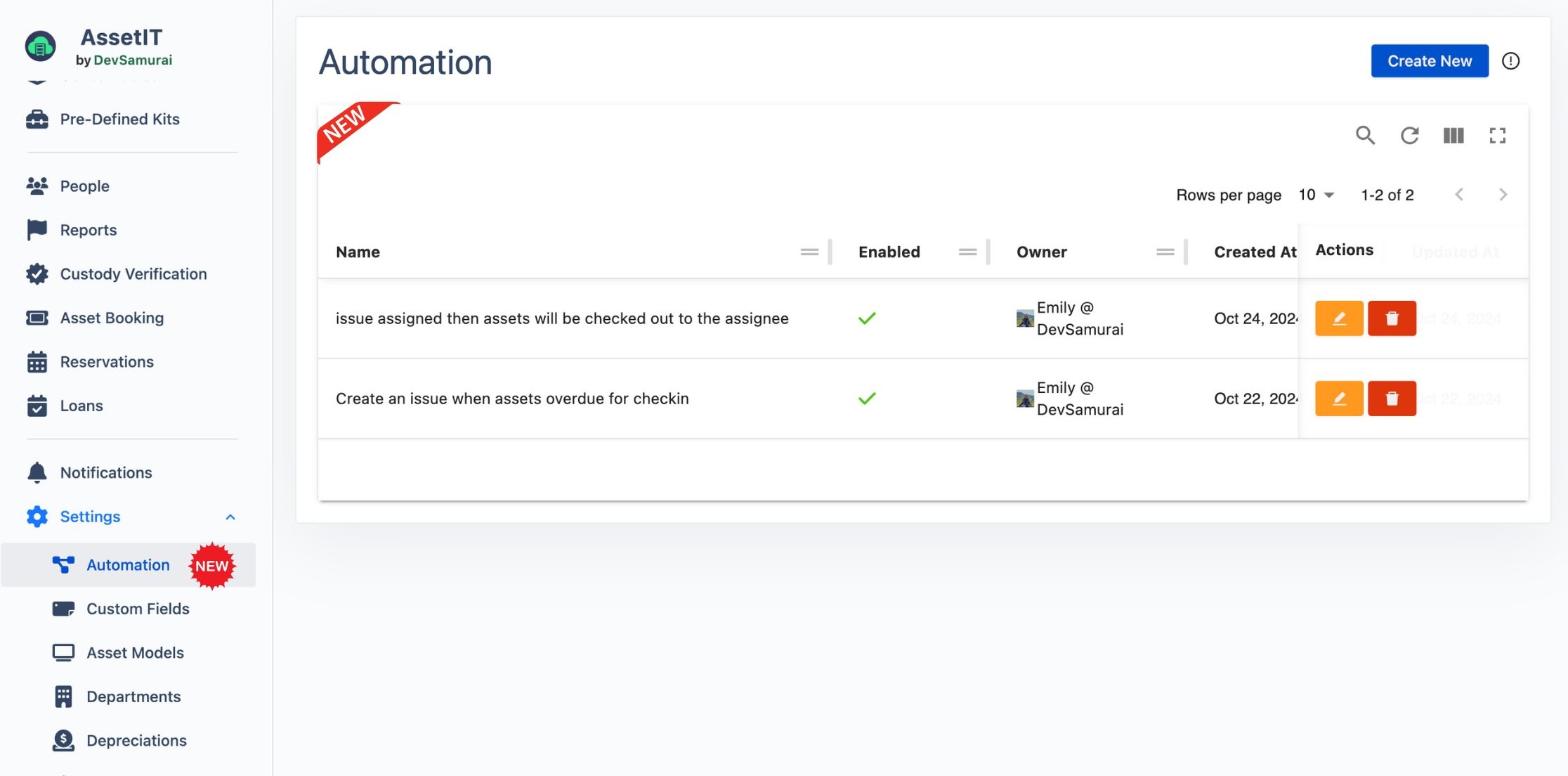Click the Name column resize handle
The width and height of the screenshot is (1568, 776).
click(830, 252)
